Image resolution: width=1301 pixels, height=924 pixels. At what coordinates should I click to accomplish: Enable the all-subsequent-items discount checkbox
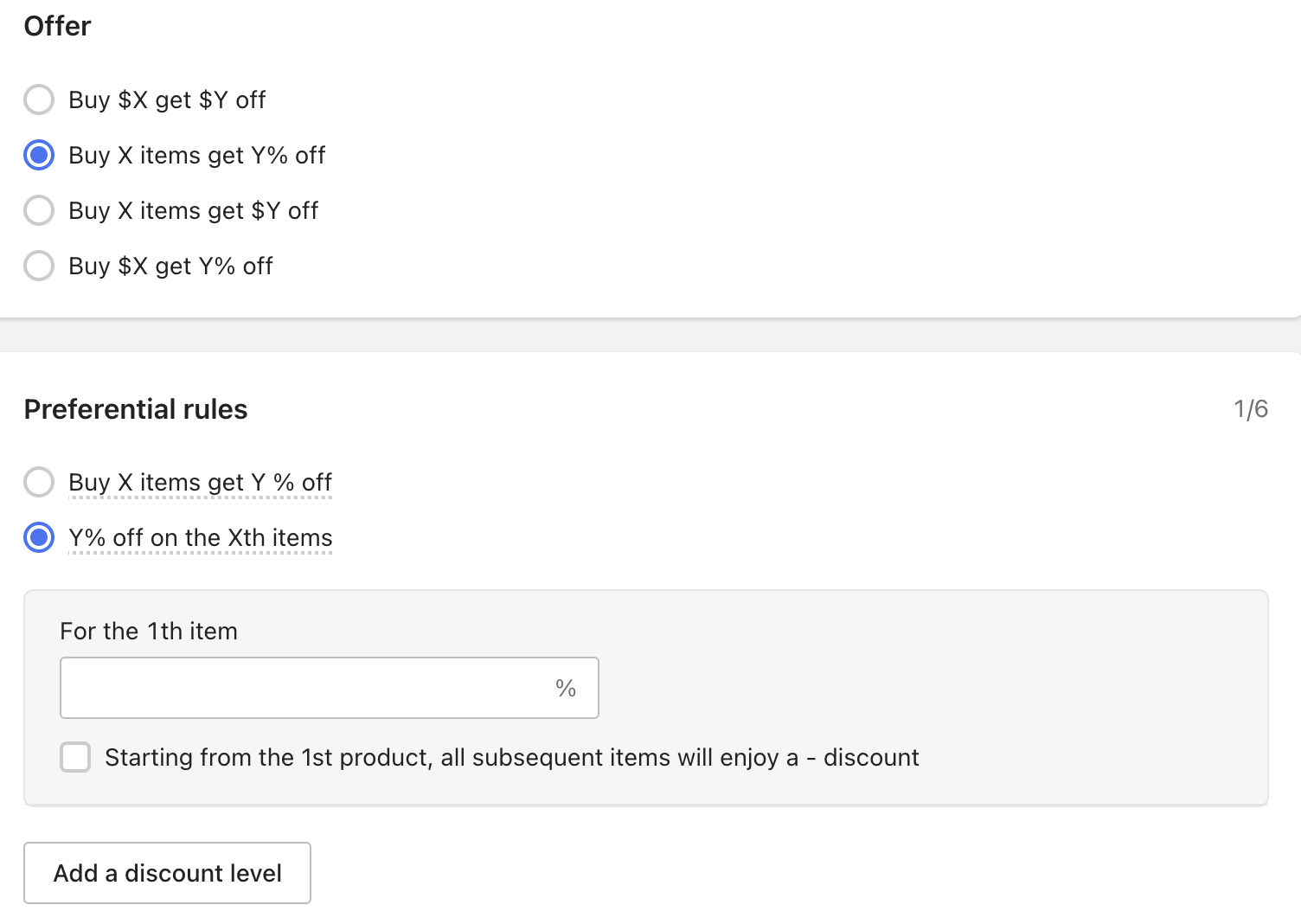75,757
